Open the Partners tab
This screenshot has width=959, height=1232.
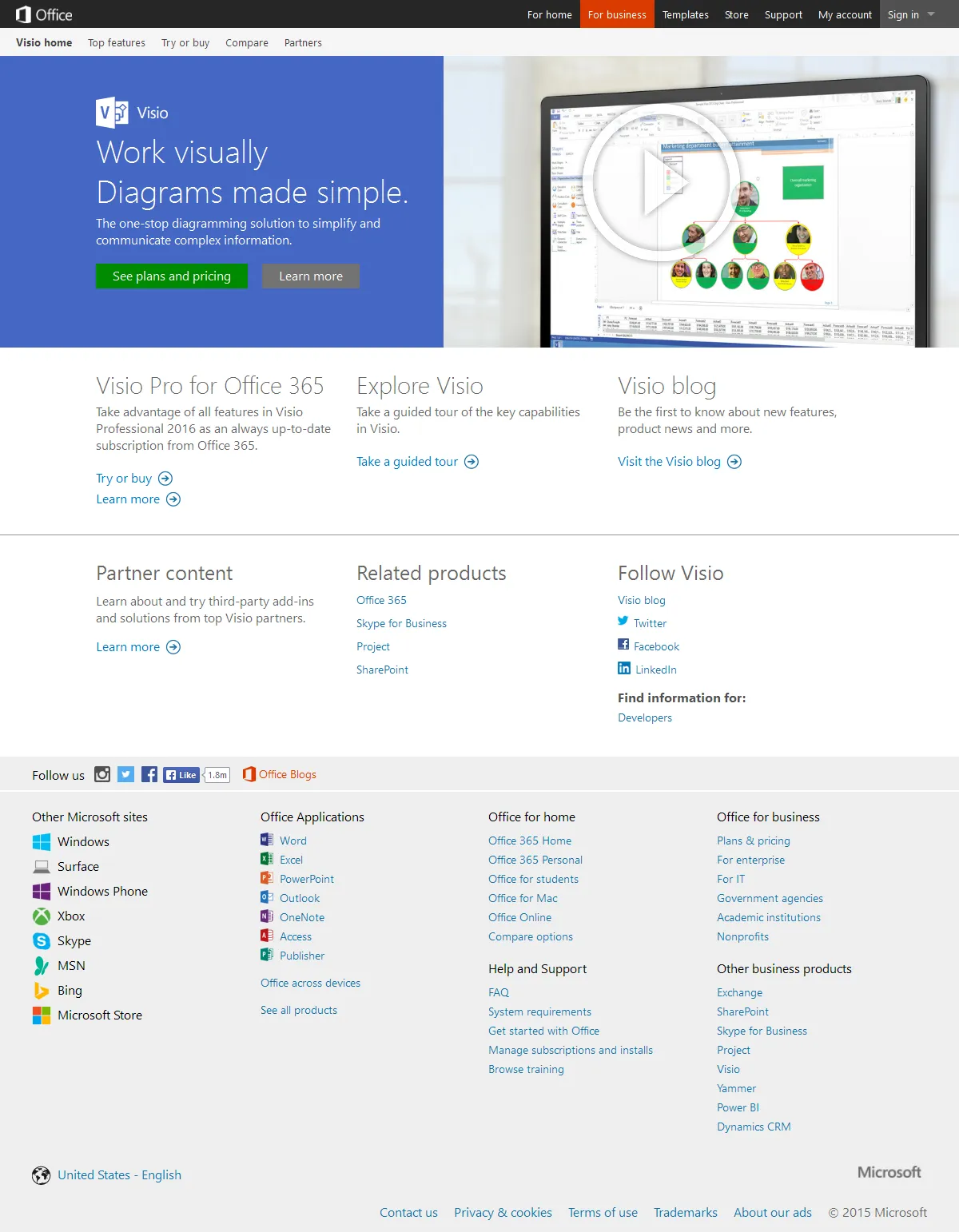(303, 43)
